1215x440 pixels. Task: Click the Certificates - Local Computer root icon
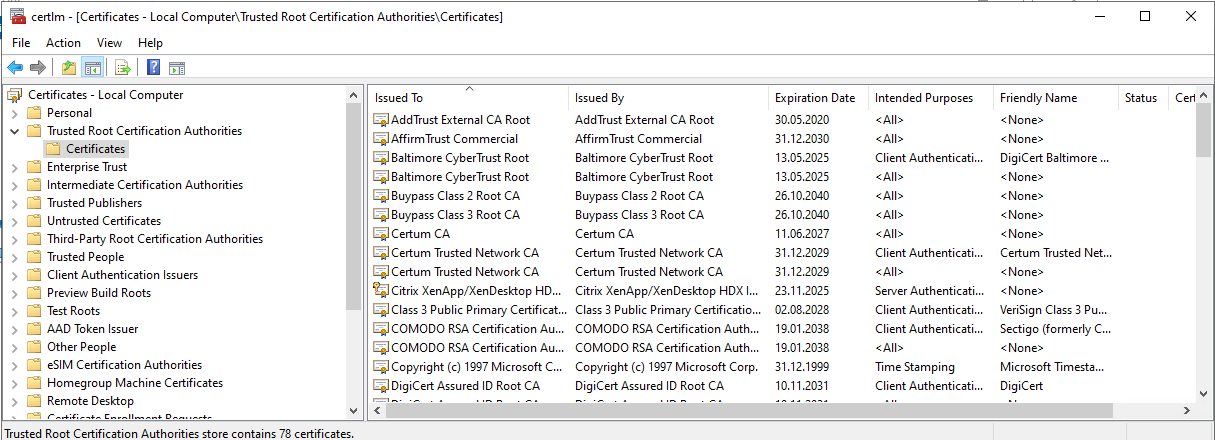15,95
